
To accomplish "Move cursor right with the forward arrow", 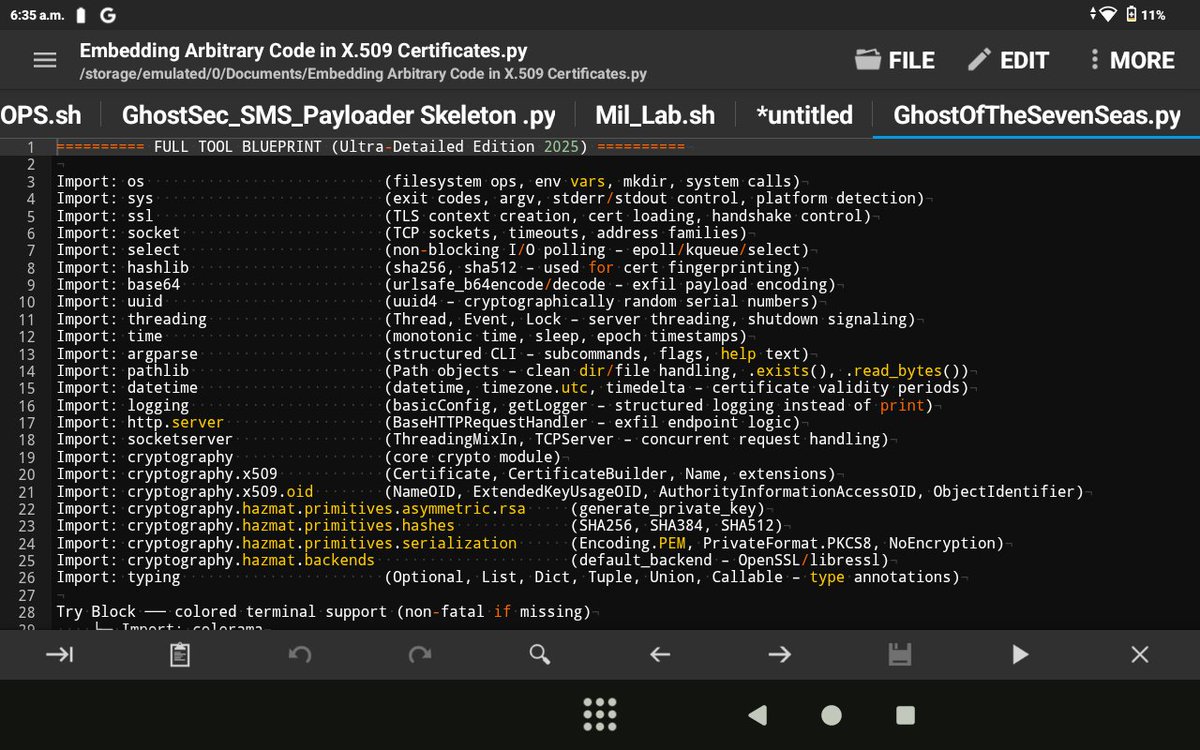I will click(x=780, y=655).
